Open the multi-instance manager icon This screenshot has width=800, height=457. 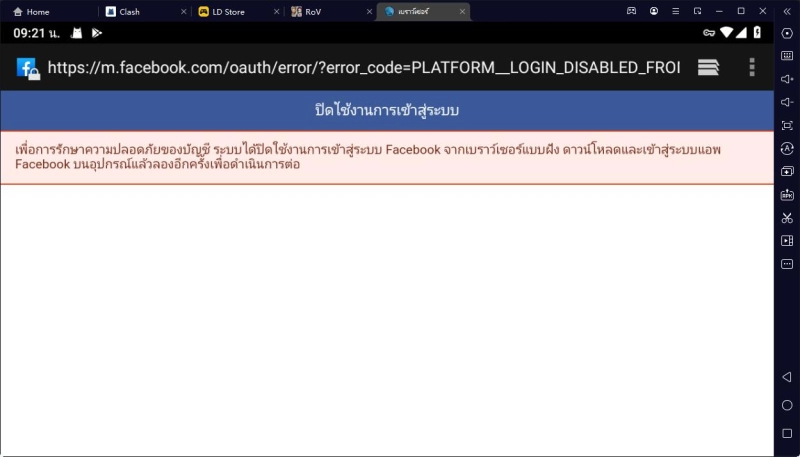(787, 171)
